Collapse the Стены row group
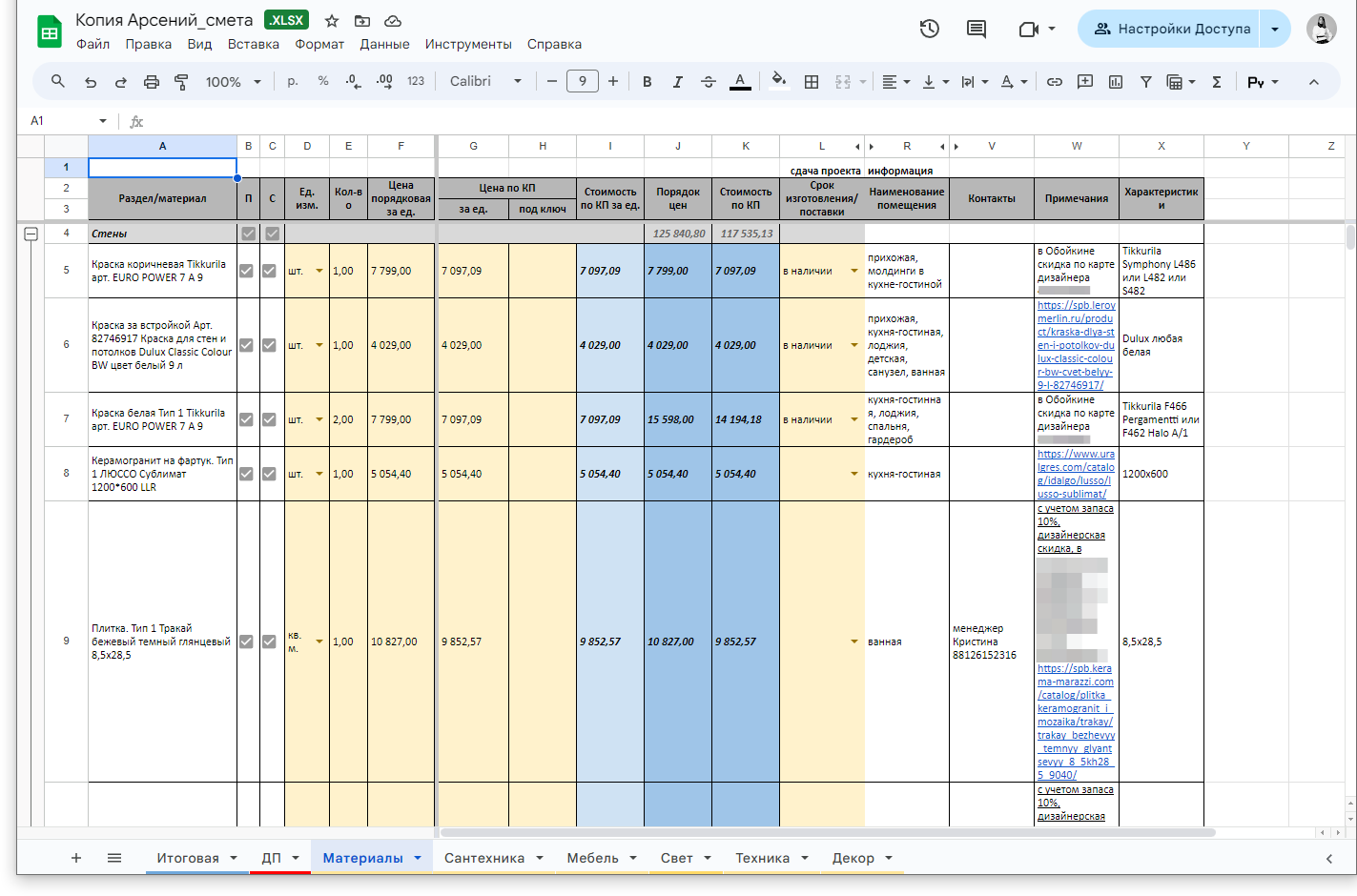This screenshot has height=896, width=1357. click(31, 234)
